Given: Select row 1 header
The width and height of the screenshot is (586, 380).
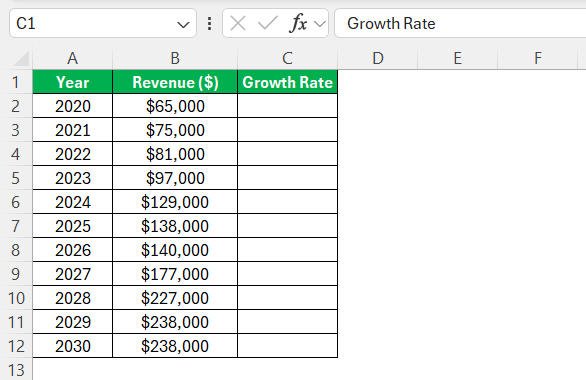Looking at the screenshot, I should pyautogui.click(x=16, y=82).
